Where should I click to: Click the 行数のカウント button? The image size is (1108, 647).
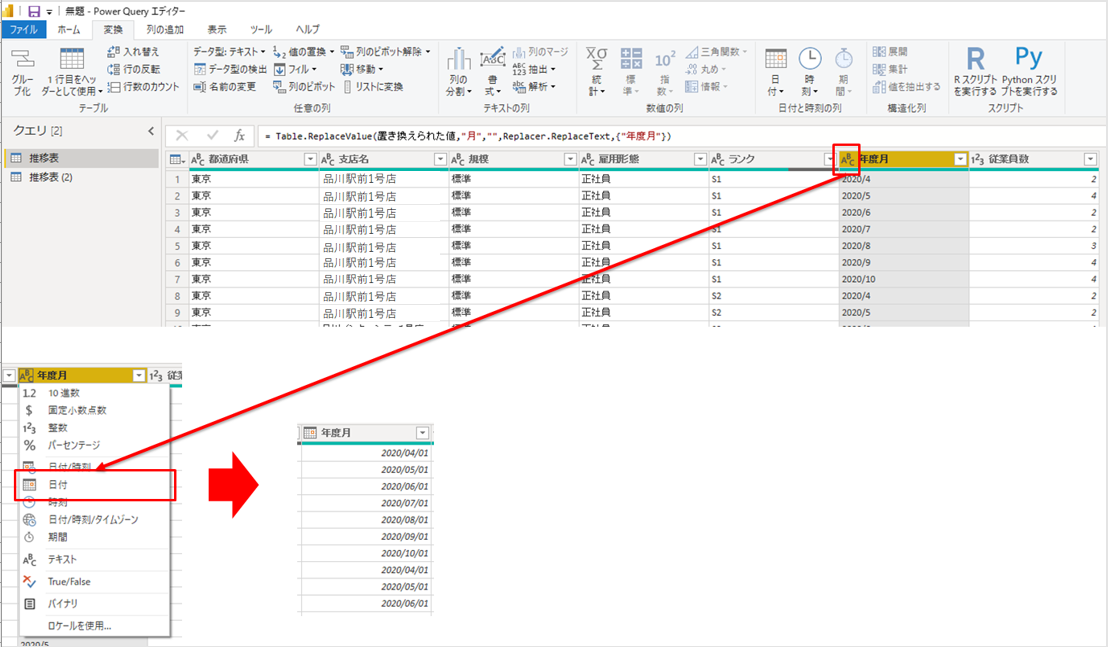coord(144,87)
